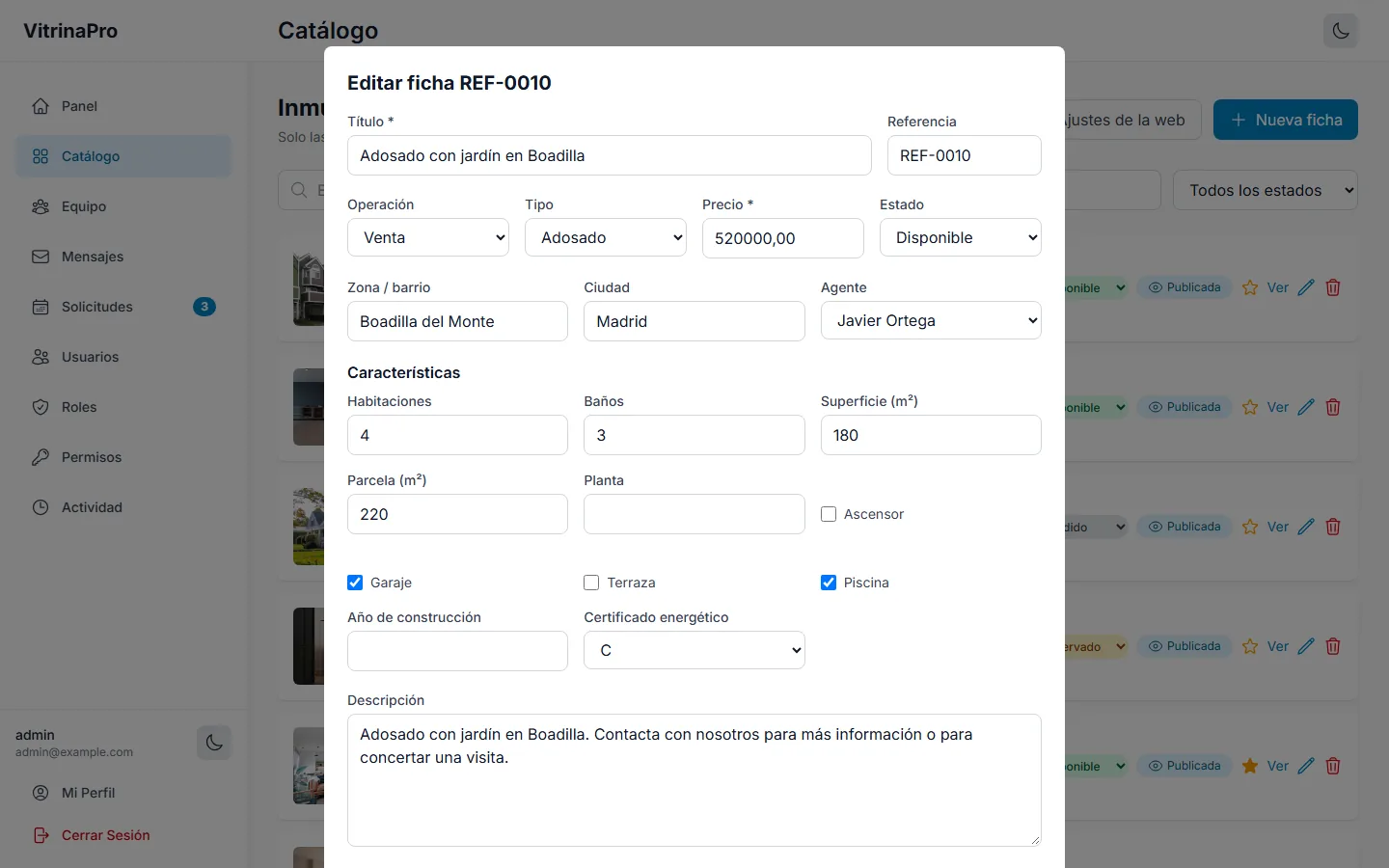Viewport: 1389px width, 868px height.
Task: Open the Certificado energético dropdown
Action: [x=694, y=650]
